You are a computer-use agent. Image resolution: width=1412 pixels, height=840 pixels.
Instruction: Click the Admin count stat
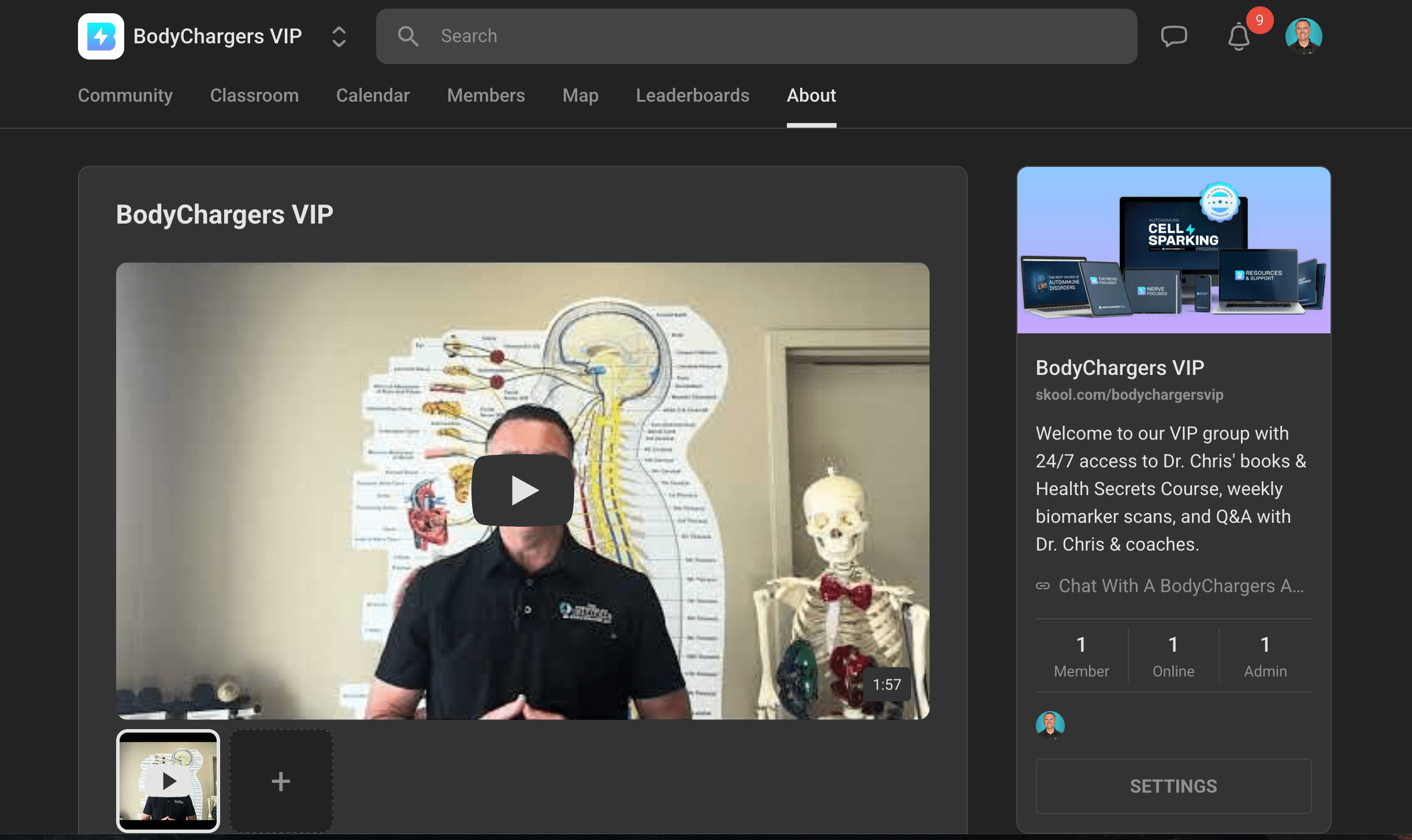coord(1265,656)
